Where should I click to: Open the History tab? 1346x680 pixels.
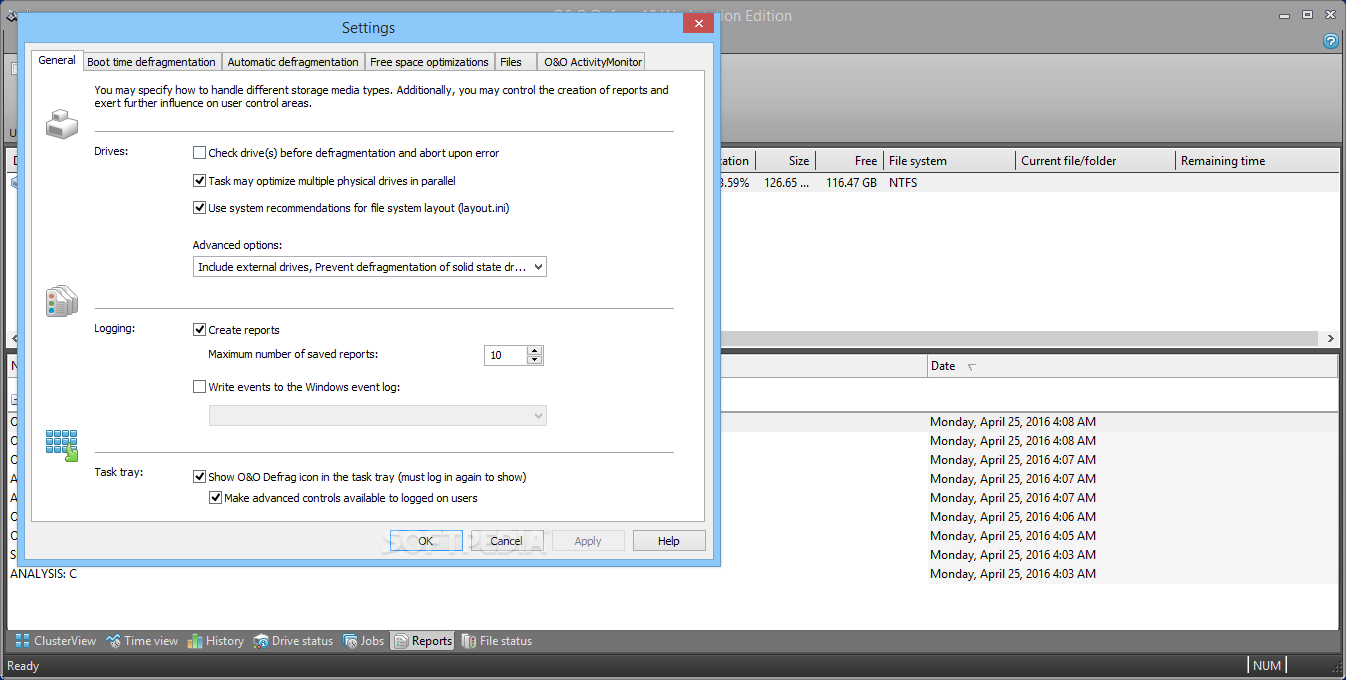[x=215, y=641]
